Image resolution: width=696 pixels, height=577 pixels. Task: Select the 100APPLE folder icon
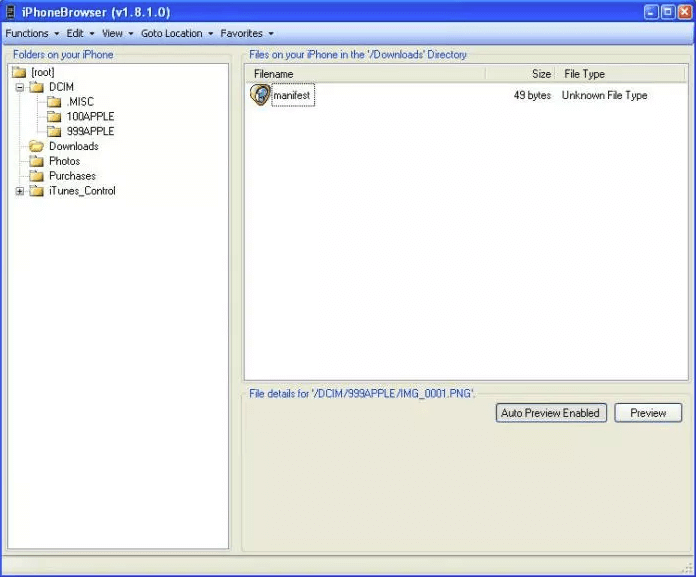[54, 116]
